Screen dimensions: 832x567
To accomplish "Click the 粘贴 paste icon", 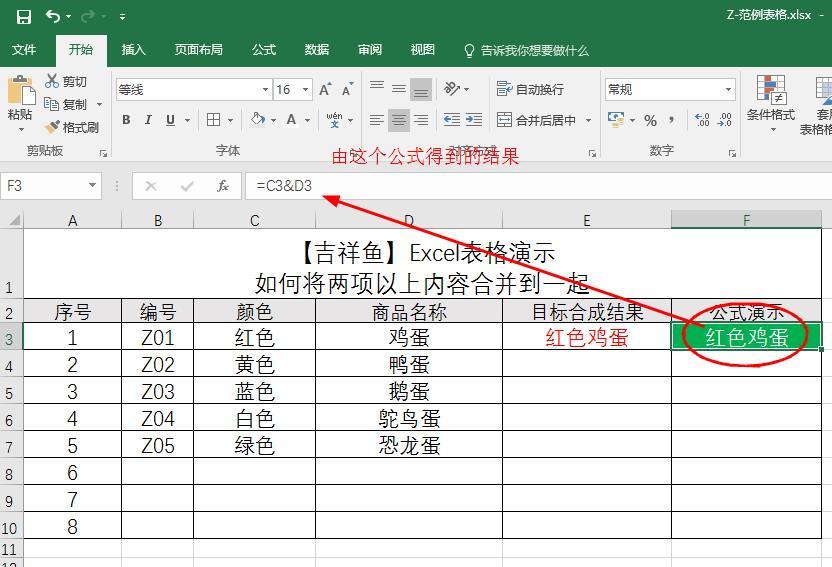I will point(21,90).
